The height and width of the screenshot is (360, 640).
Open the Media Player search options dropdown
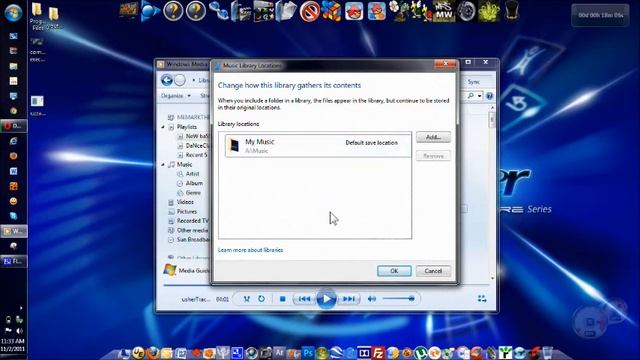[480, 96]
